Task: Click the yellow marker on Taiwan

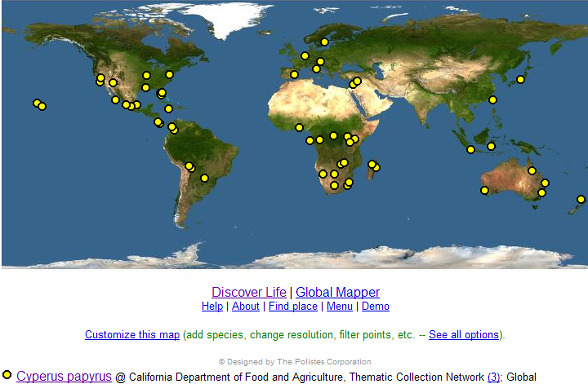Action: pos(493,100)
